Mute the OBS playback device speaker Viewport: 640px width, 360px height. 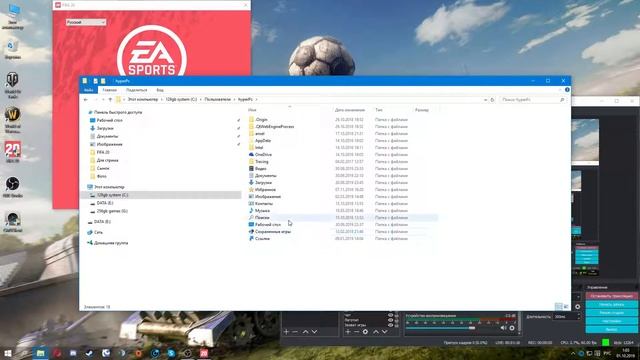tap(503, 328)
